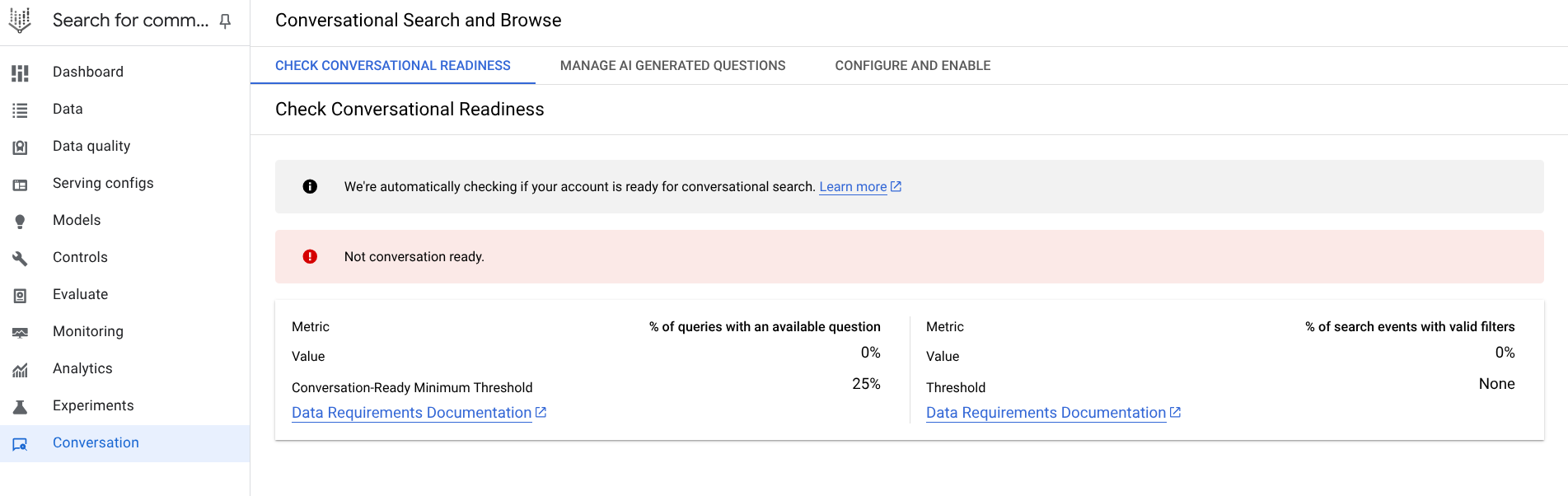The image size is (1568, 496).
Task: Click the red error icon in alert
Action: 310,257
